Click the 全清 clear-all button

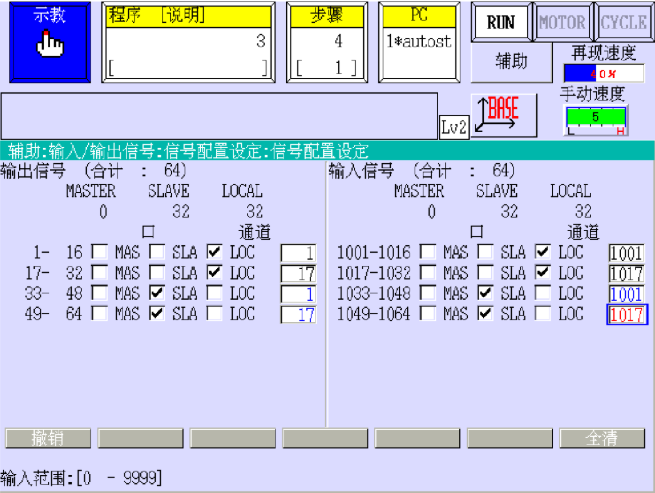[602, 438]
